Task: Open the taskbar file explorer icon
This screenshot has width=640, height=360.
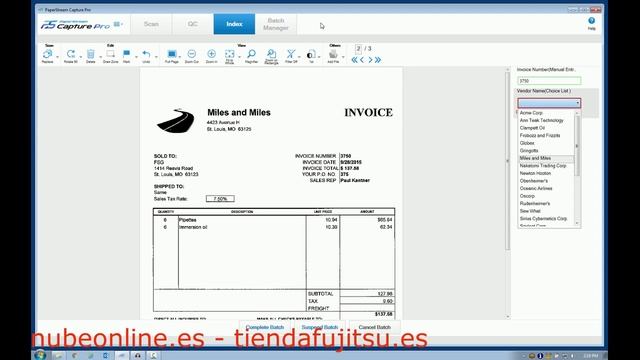Action: (58, 356)
